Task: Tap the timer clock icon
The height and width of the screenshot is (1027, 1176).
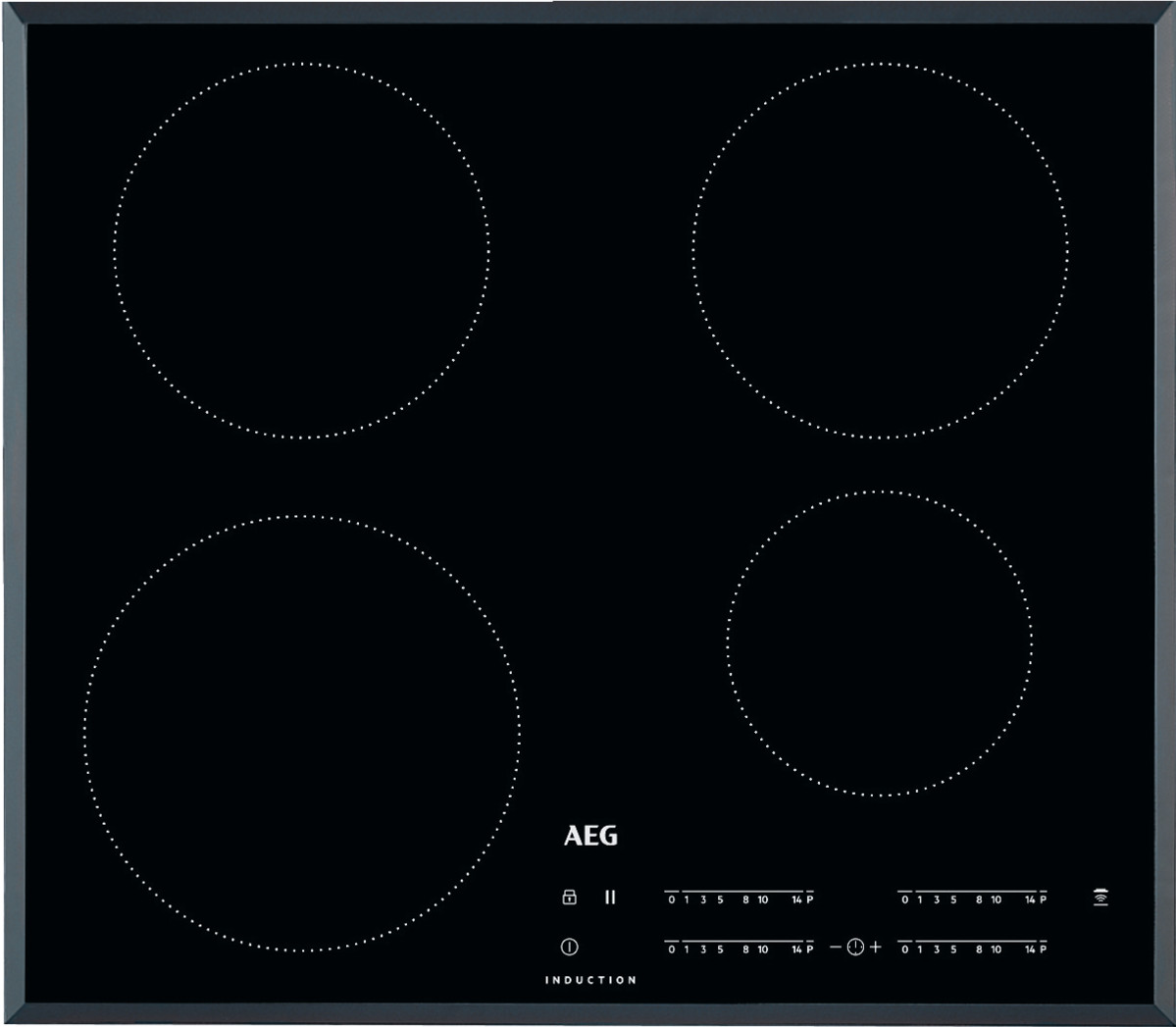Action: pyautogui.click(x=855, y=947)
